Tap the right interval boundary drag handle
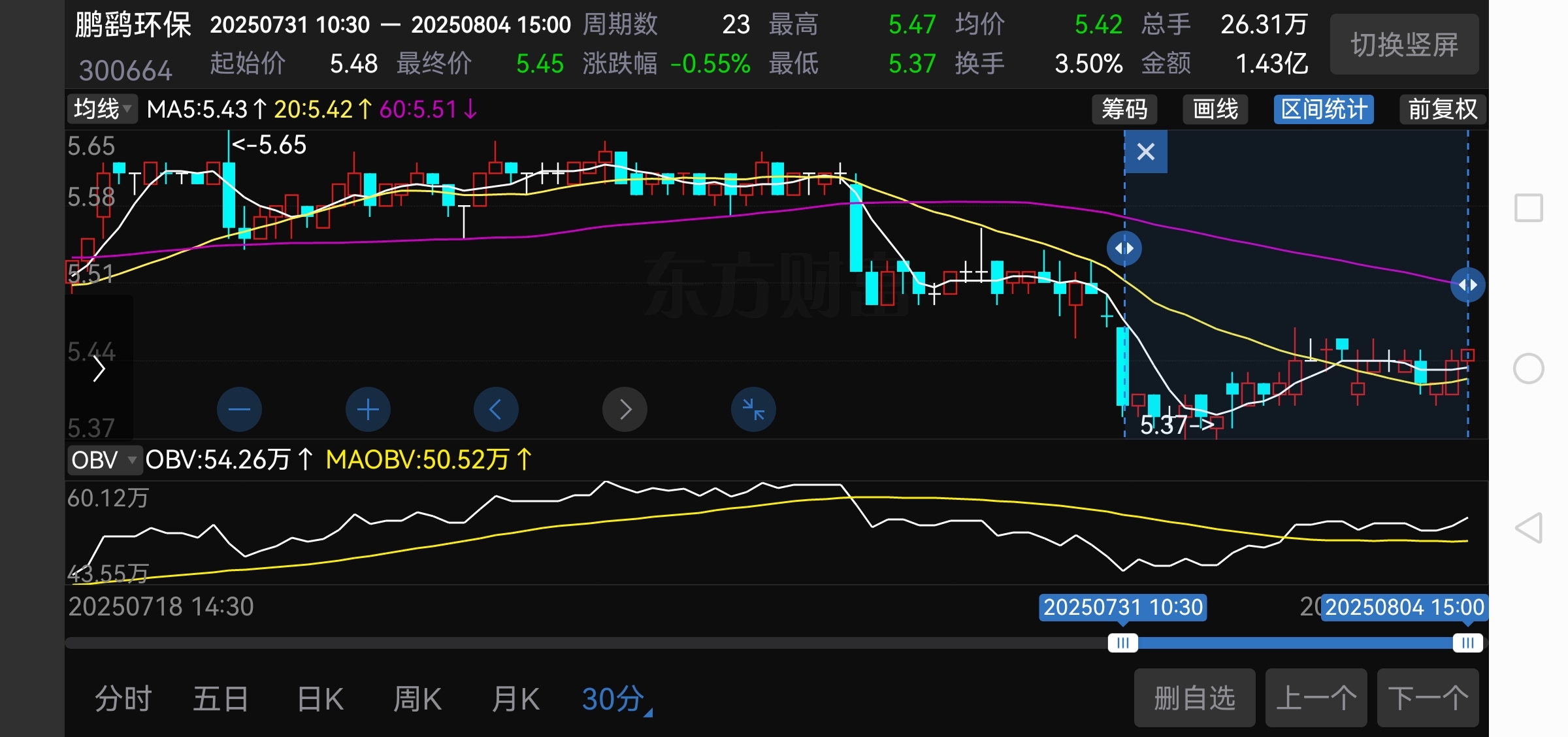Viewport: 1568px width, 737px height. point(1467,285)
